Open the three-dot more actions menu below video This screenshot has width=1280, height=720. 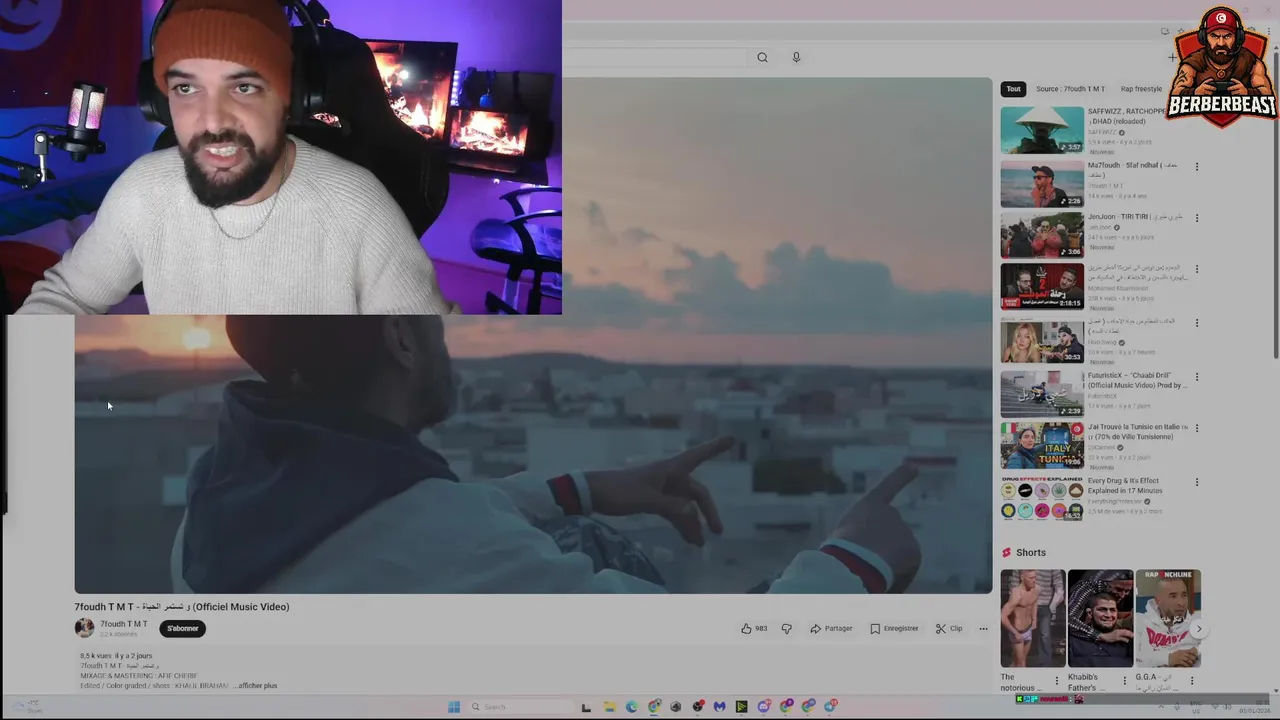pos(983,628)
